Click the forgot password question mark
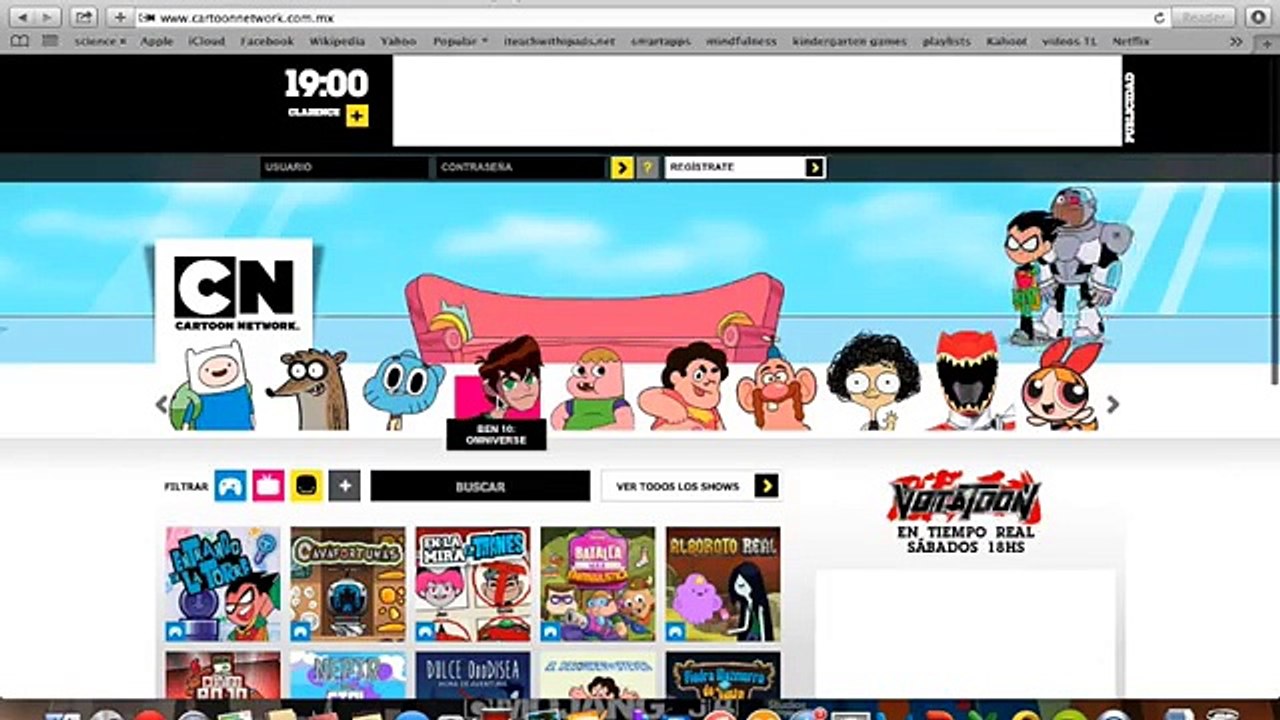The image size is (1280, 720). (648, 167)
